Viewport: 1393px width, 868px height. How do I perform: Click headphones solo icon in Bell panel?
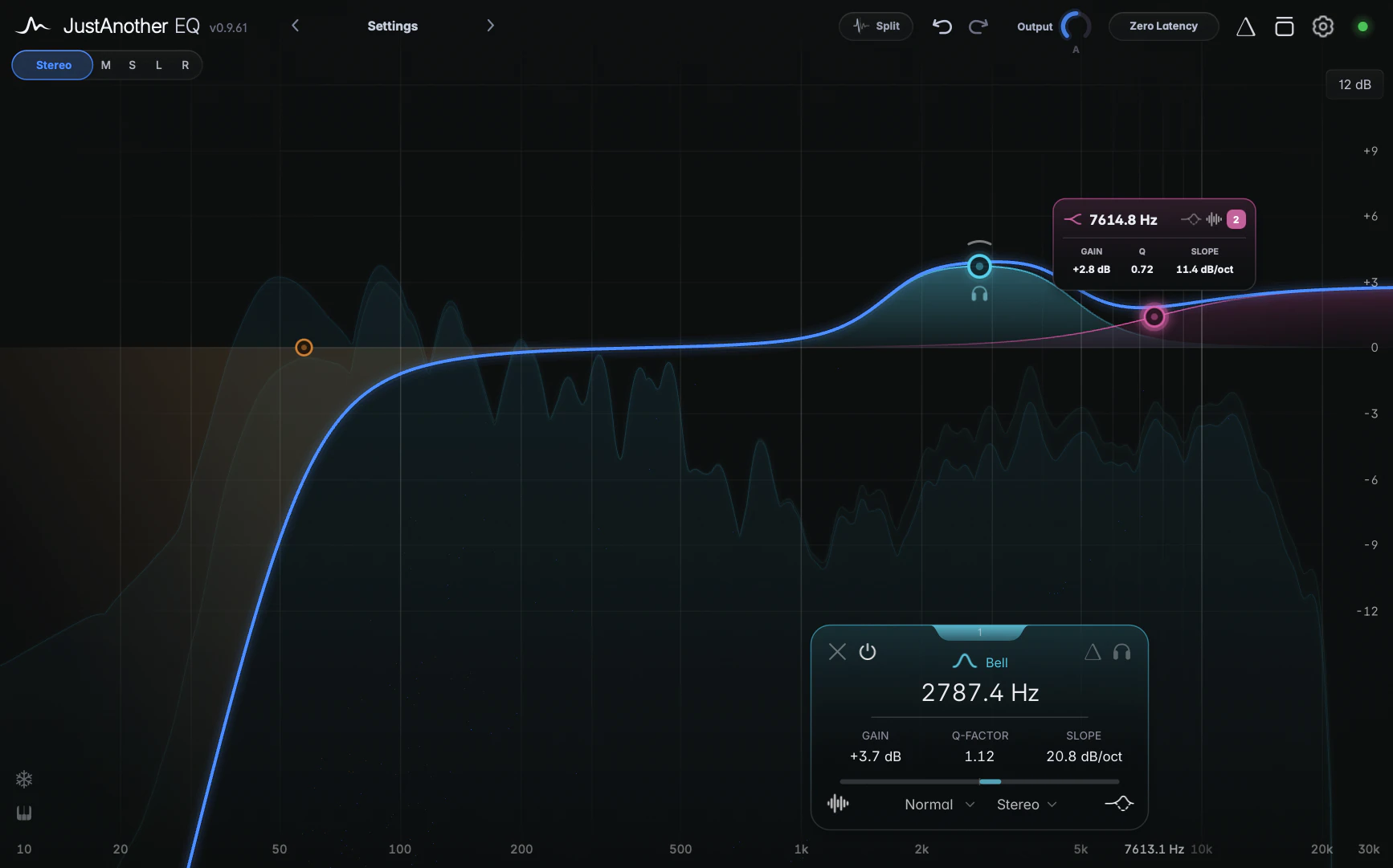1121,652
